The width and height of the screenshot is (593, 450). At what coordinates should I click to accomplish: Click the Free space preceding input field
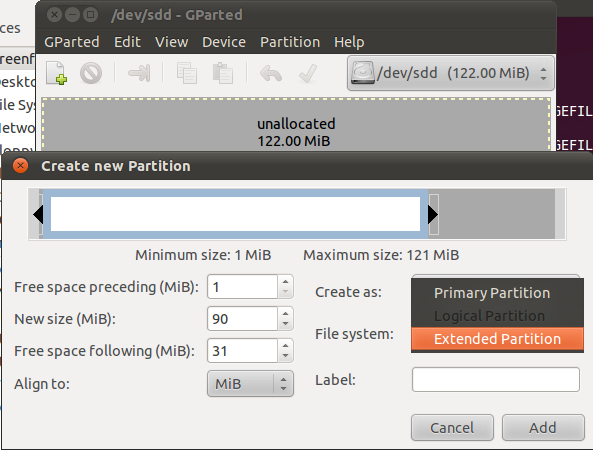242,287
